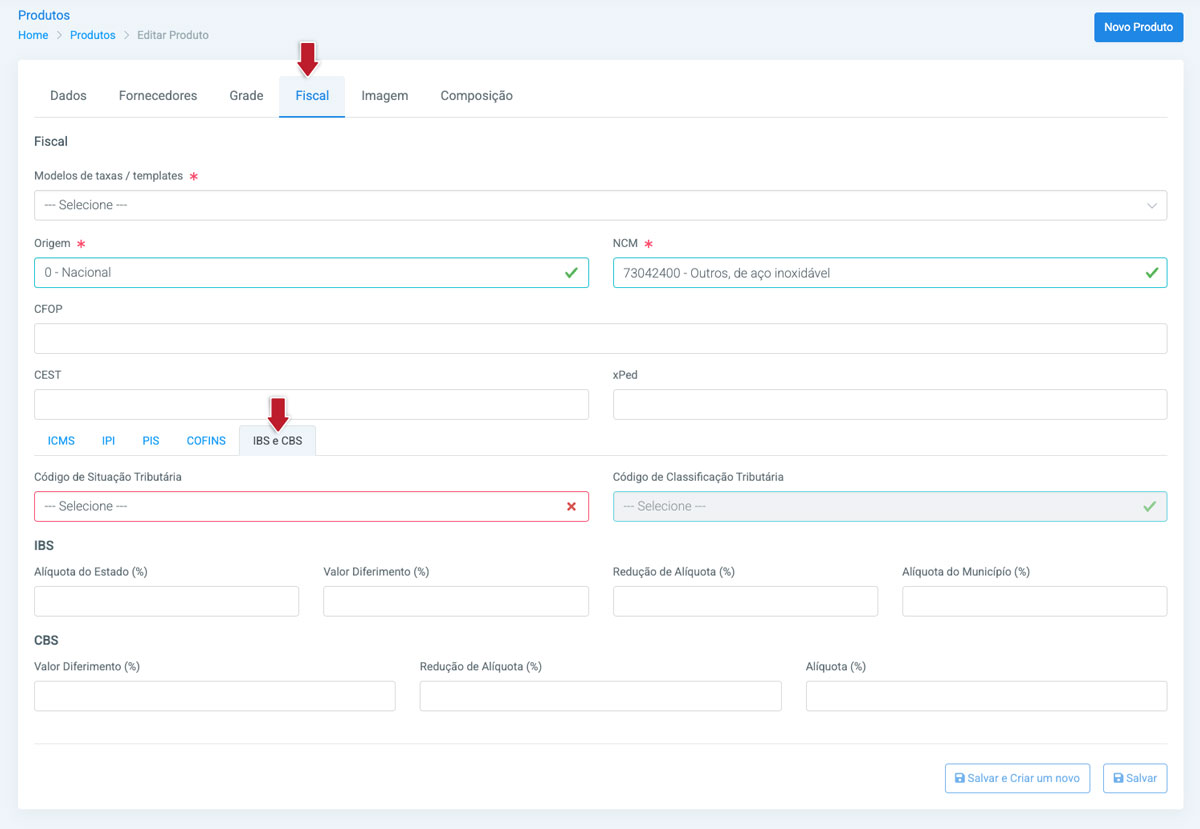Click the Salvar button
Screen dimensions: 1200x829
pyautogui.click(x=1134, y=778)
